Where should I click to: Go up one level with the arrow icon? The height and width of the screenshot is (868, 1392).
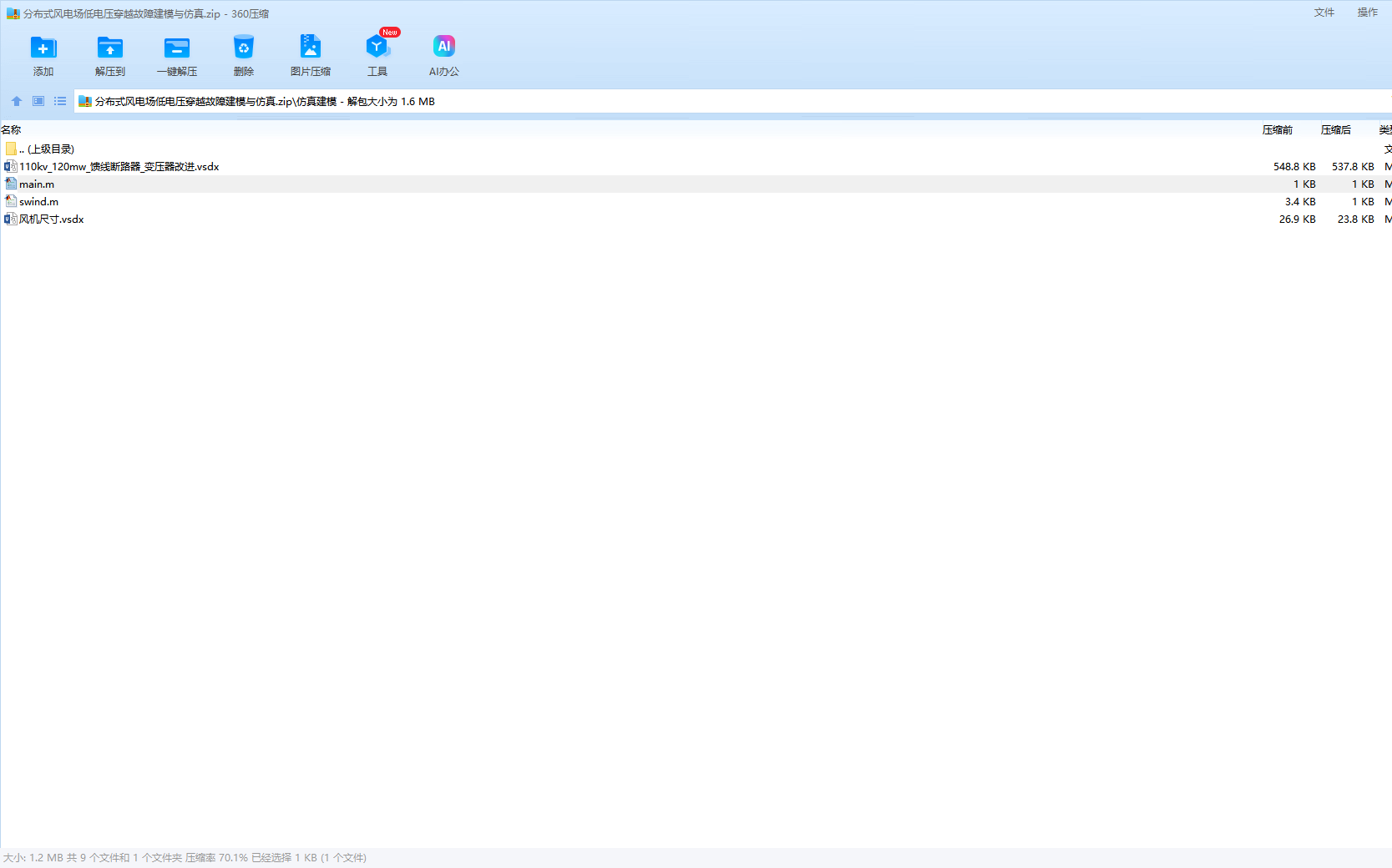(x=17, y=101)
